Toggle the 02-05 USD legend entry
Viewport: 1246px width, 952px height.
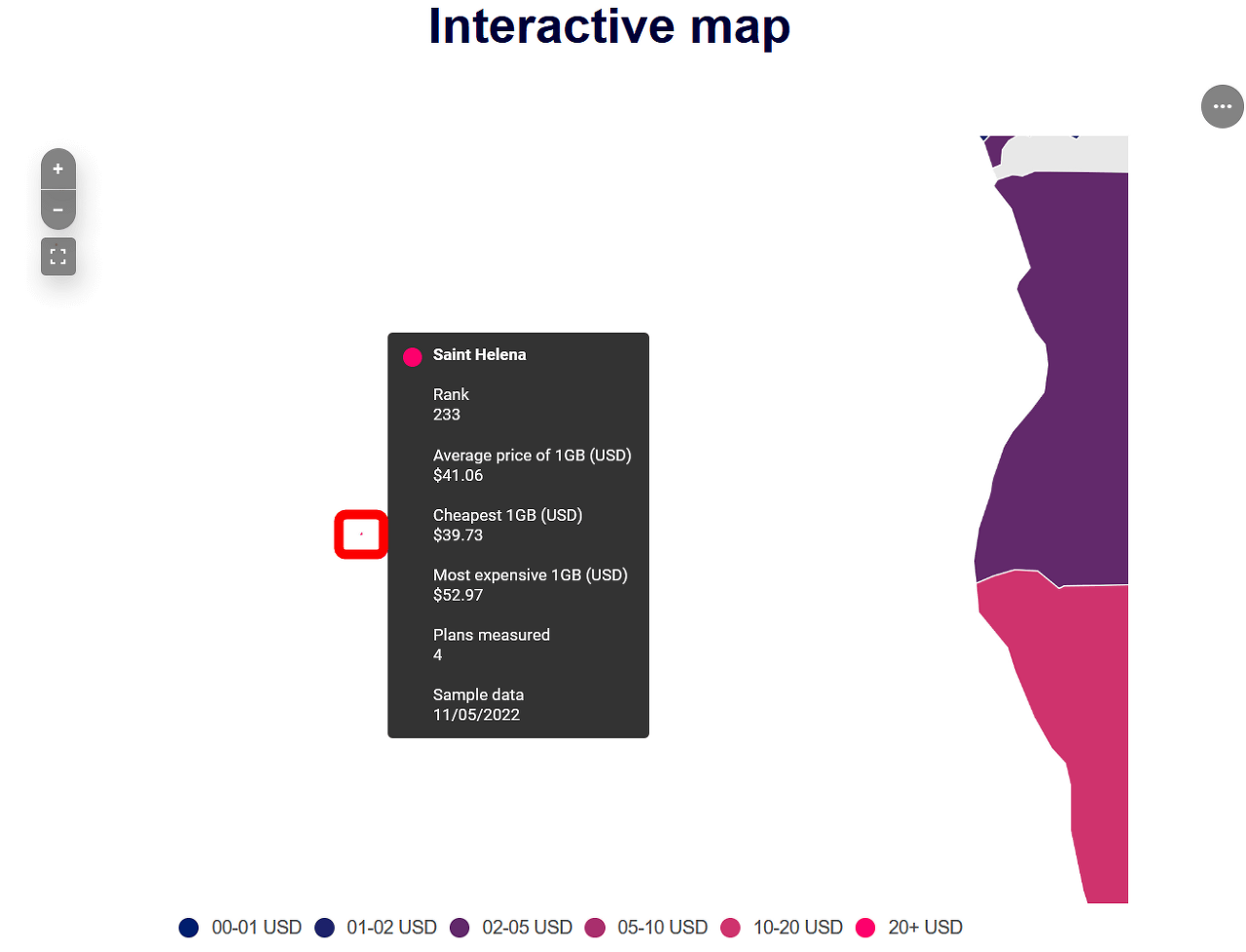(511, 928)
